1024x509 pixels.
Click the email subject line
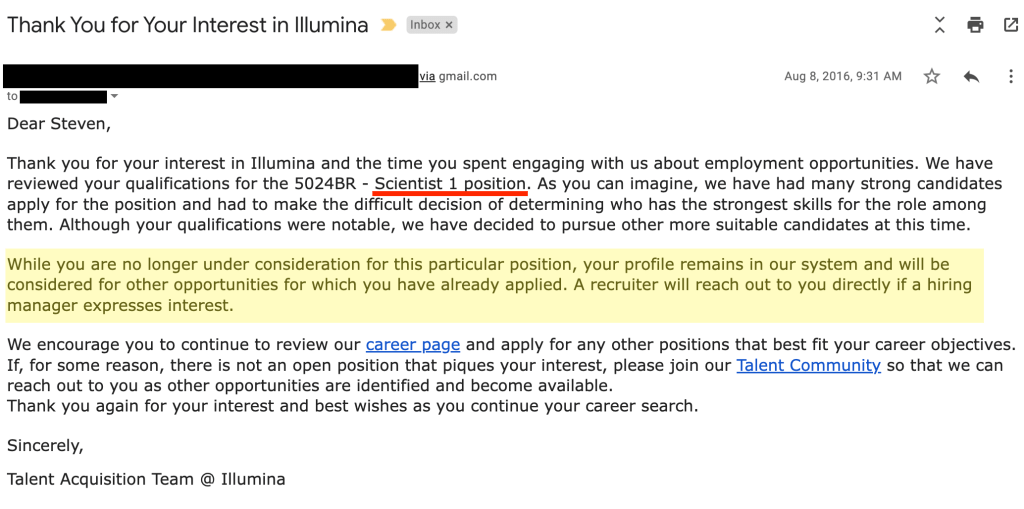pyautogui.click(x=188, y=25)
